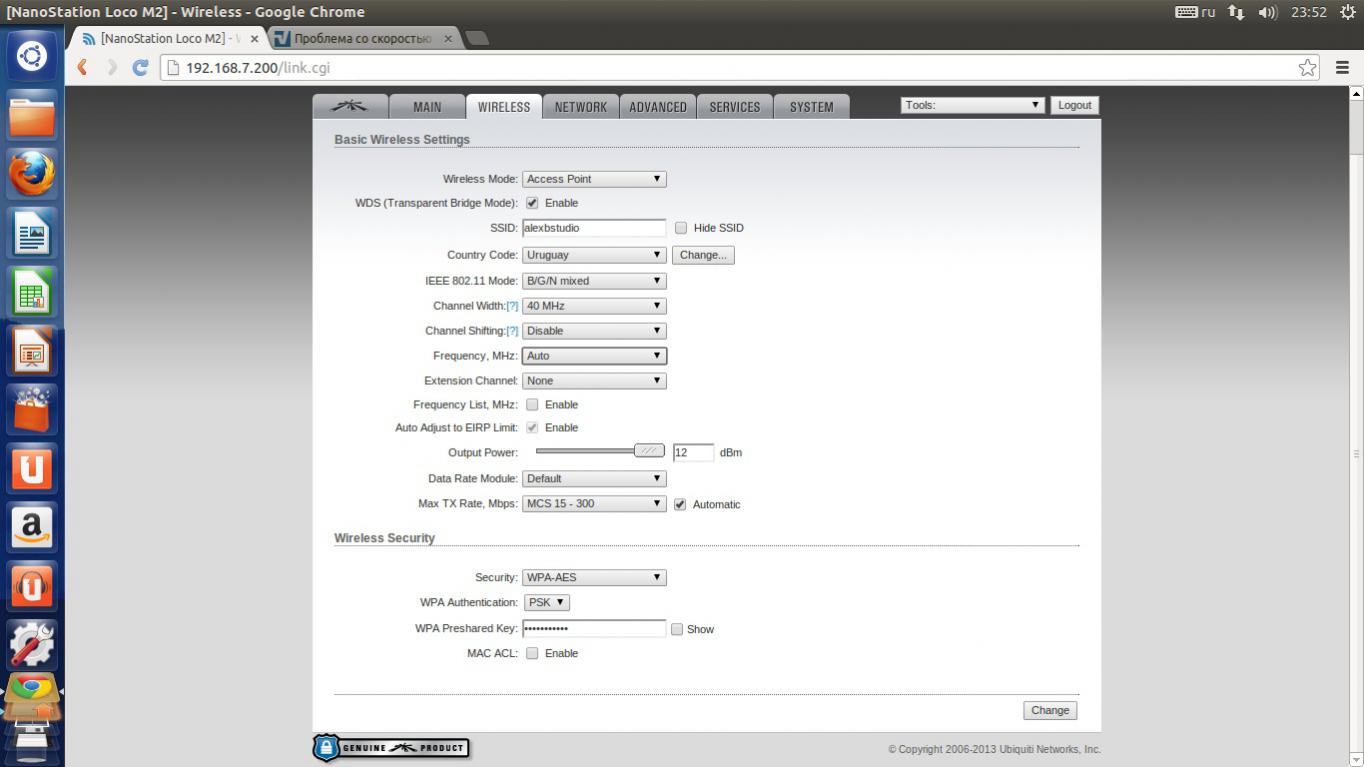Reload the page with the refresh icon

pyautogui.click(x=141, y=68)
